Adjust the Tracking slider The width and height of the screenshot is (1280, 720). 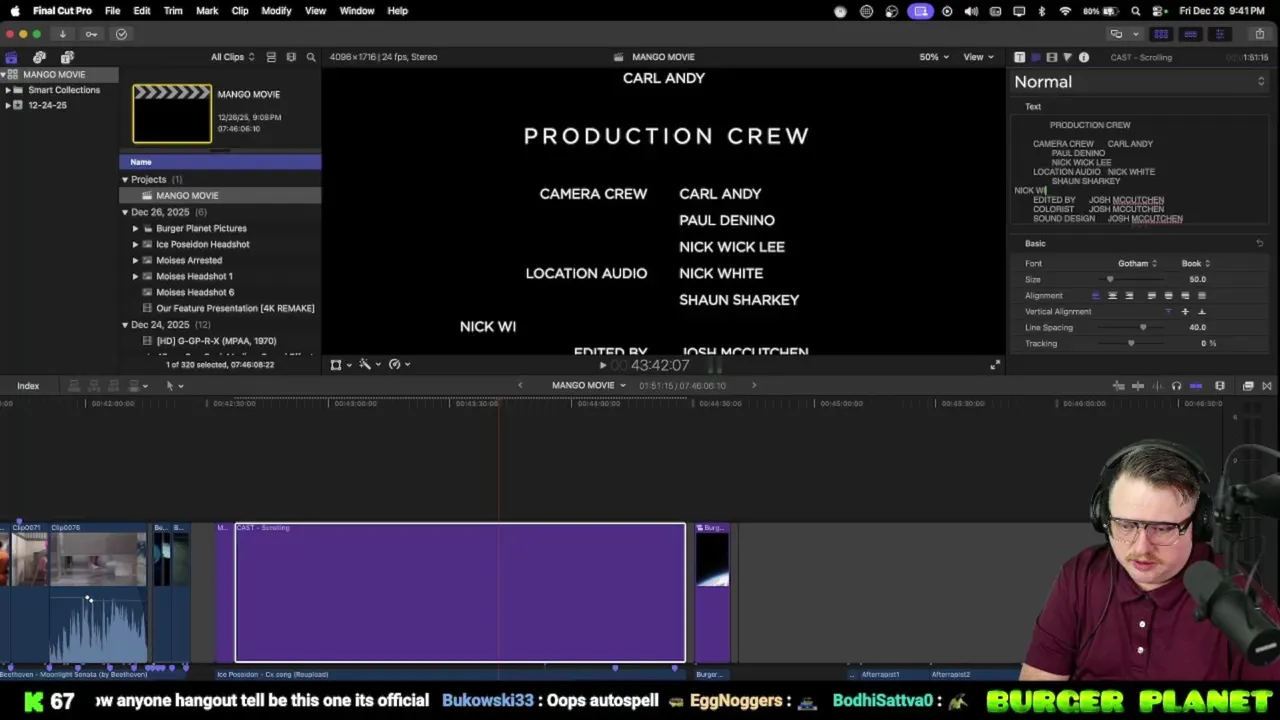click(x=1130, y=344)
